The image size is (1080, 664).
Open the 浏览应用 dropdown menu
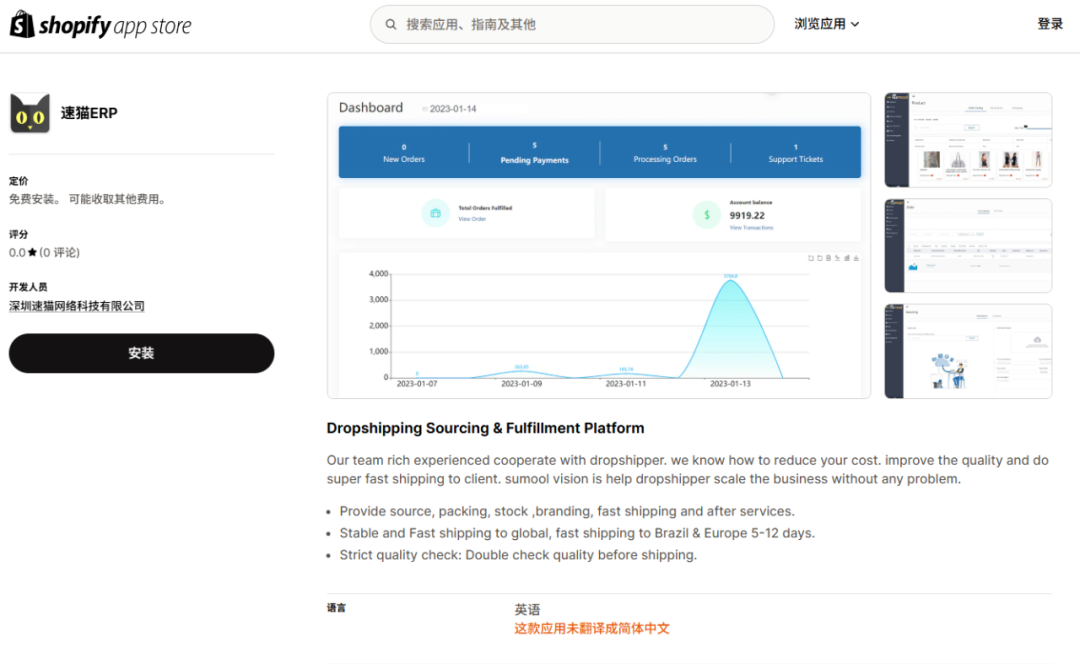[x=827, y=24]
